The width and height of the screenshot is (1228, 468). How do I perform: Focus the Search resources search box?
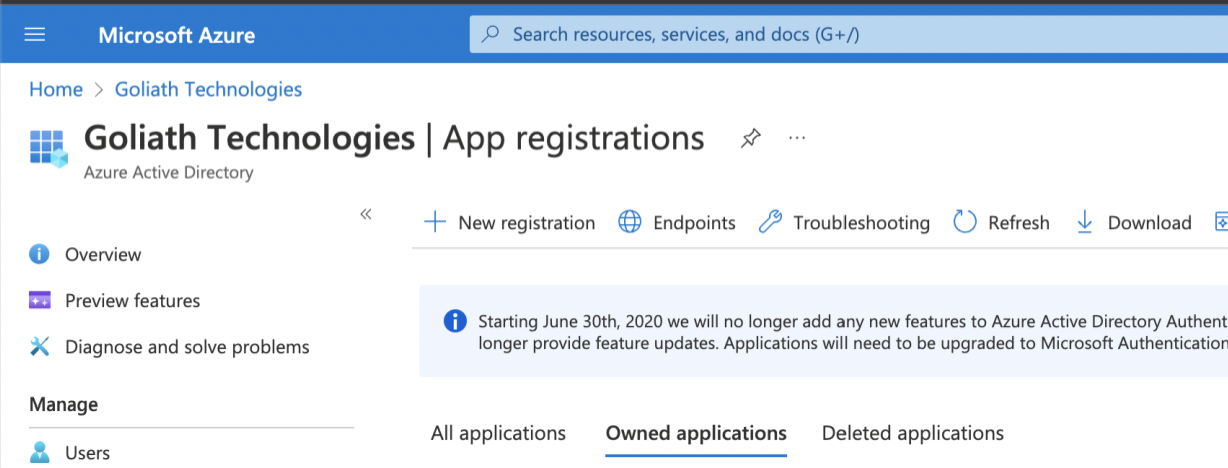coord(849,34)
